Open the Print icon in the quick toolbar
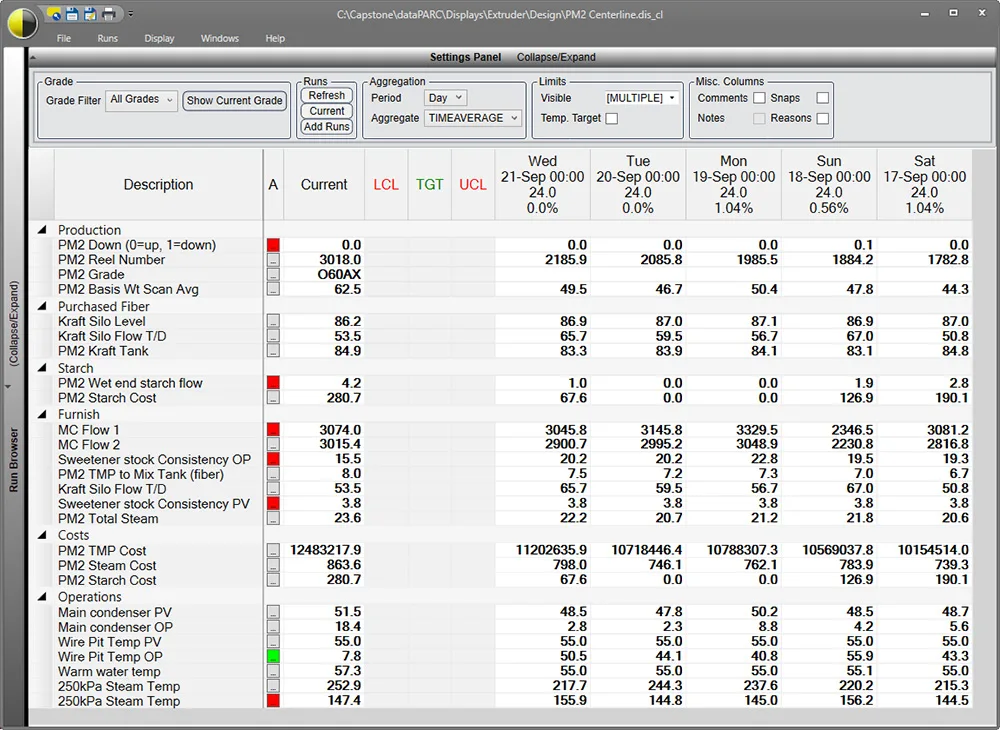 [x=108, y=13]
